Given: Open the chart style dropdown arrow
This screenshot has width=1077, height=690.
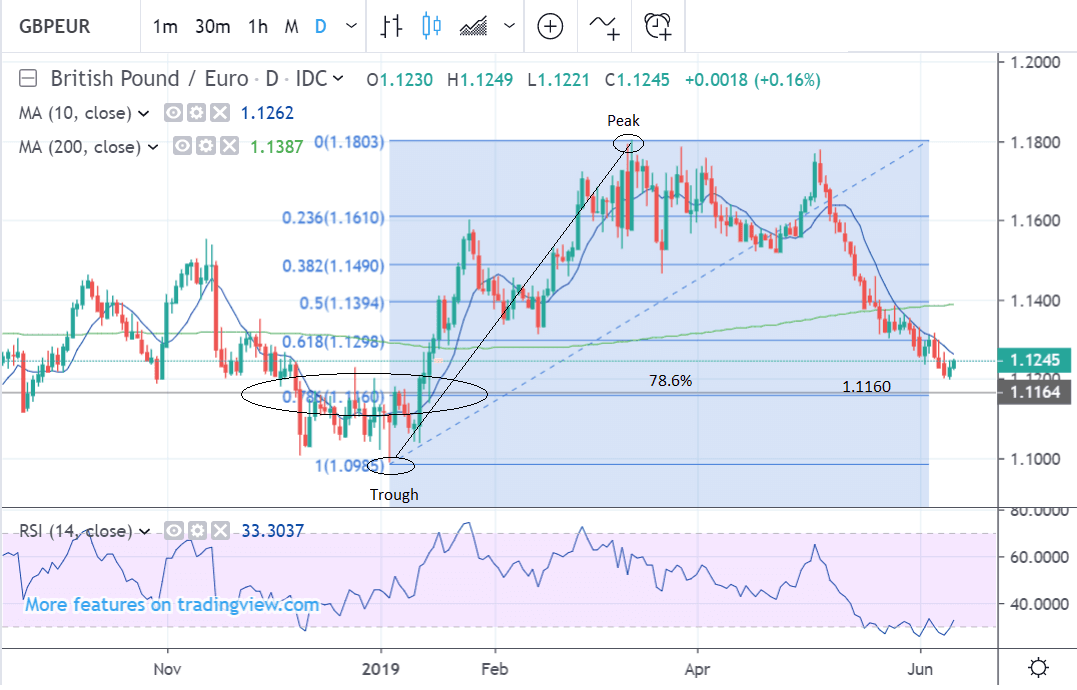Looking at the screenshot, I should click(x=509, y=27).
